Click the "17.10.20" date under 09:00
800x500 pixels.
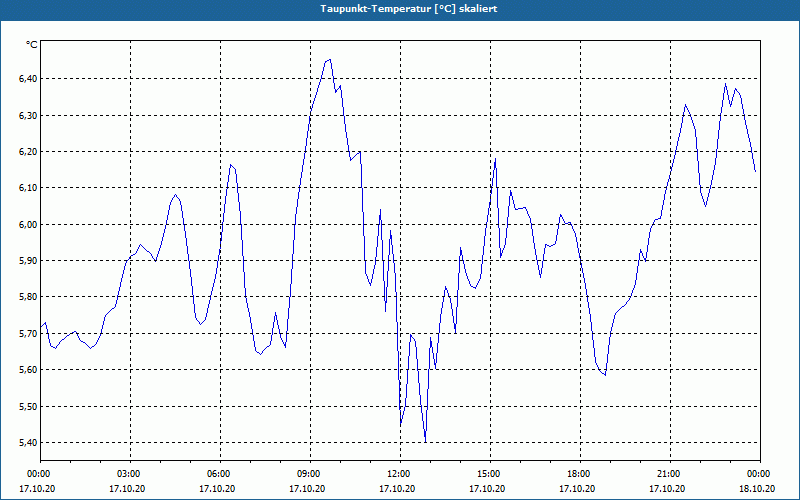[x=307, y=488]
